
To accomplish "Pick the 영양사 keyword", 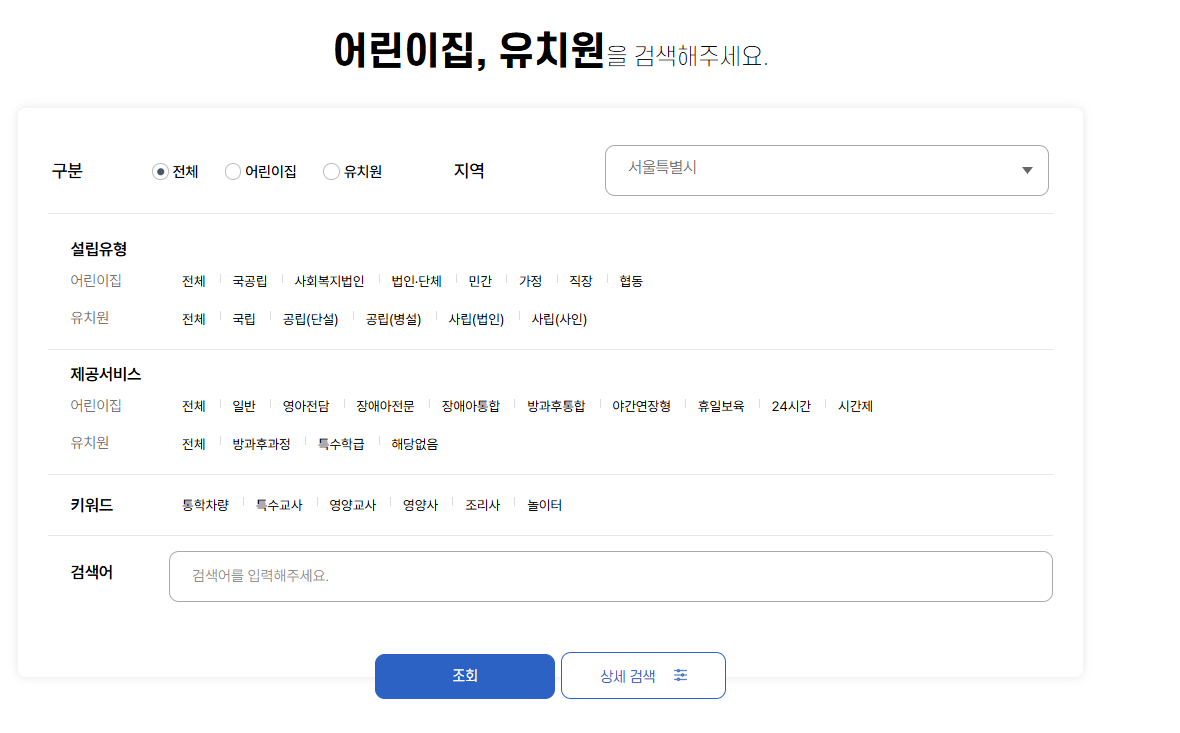I will [x=420, y=505].
